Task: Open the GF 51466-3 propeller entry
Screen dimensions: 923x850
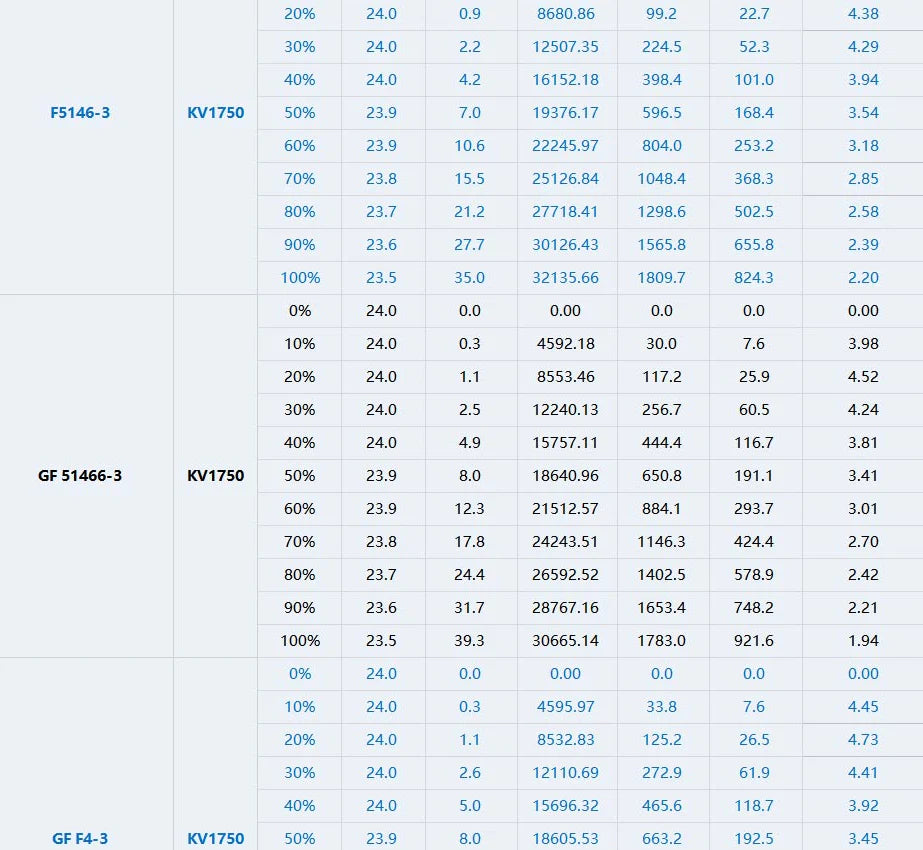Action: [80, 476]
